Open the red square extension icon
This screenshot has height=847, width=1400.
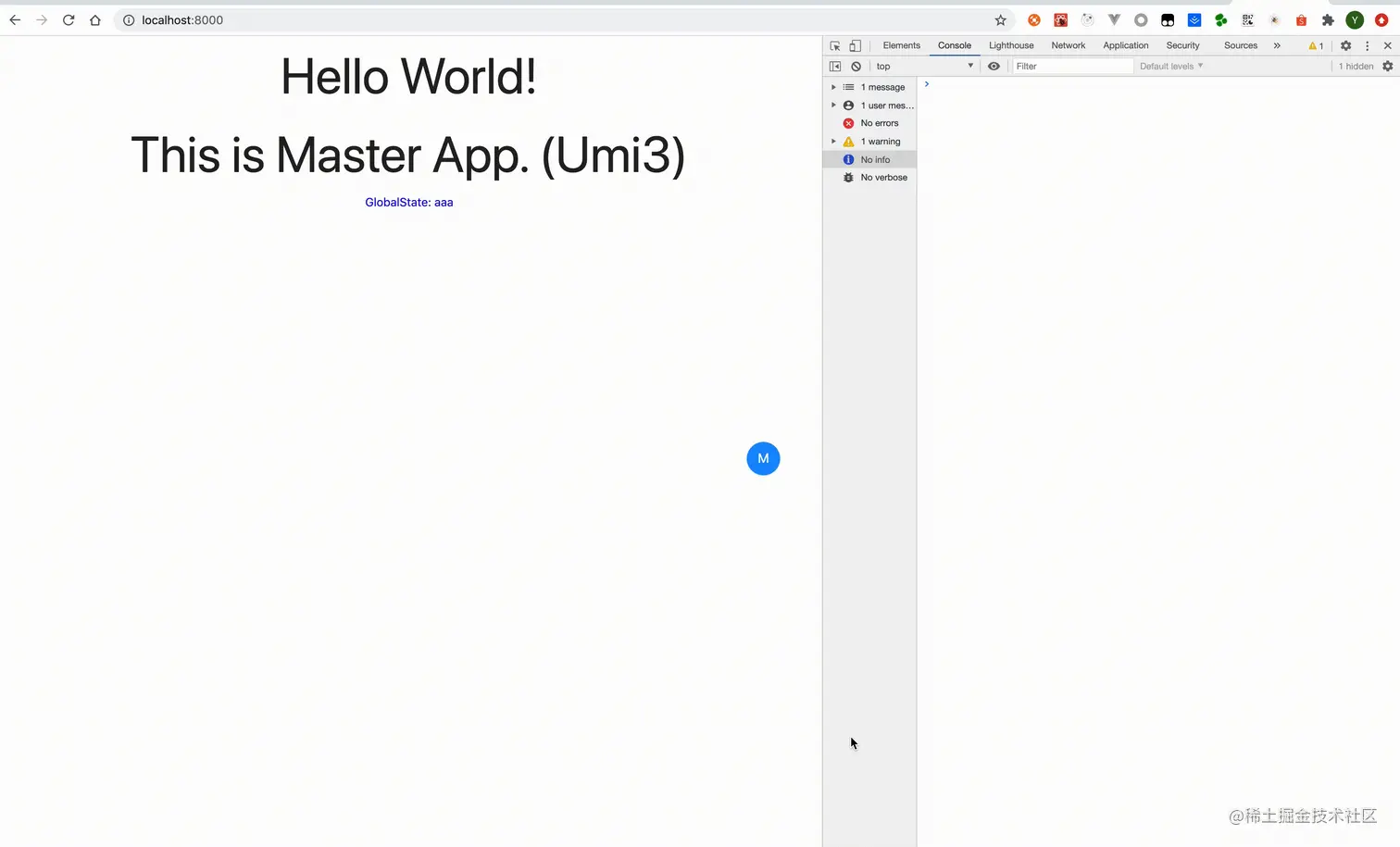(1061, 20)
